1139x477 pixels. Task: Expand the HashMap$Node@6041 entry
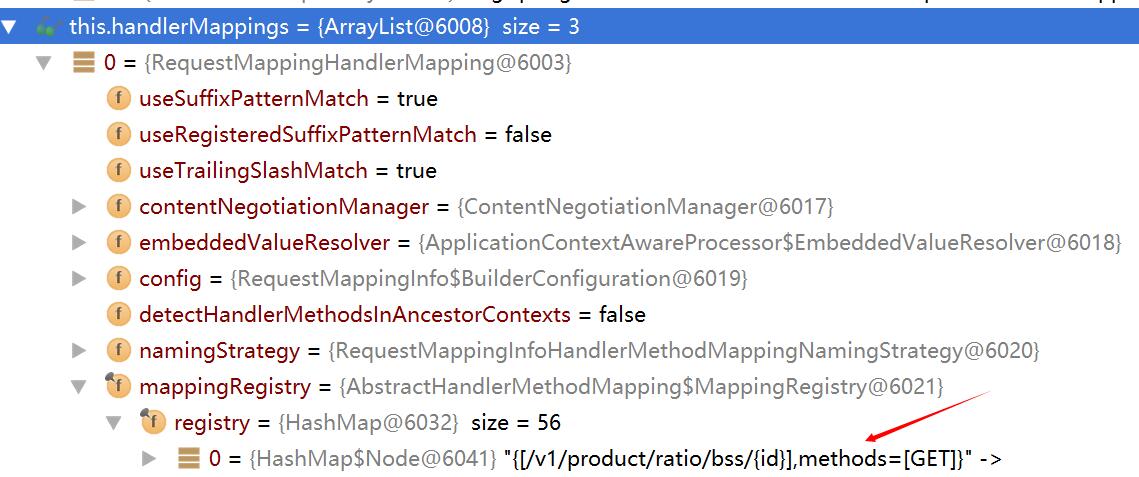point(150,459)
